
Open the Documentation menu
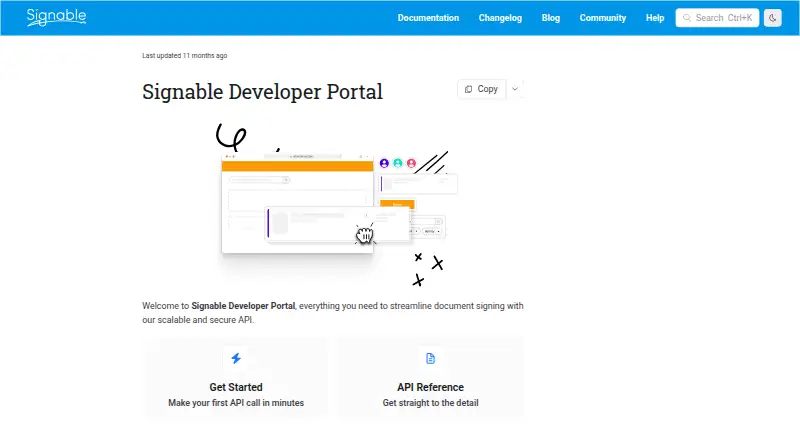tap(428, 18)
